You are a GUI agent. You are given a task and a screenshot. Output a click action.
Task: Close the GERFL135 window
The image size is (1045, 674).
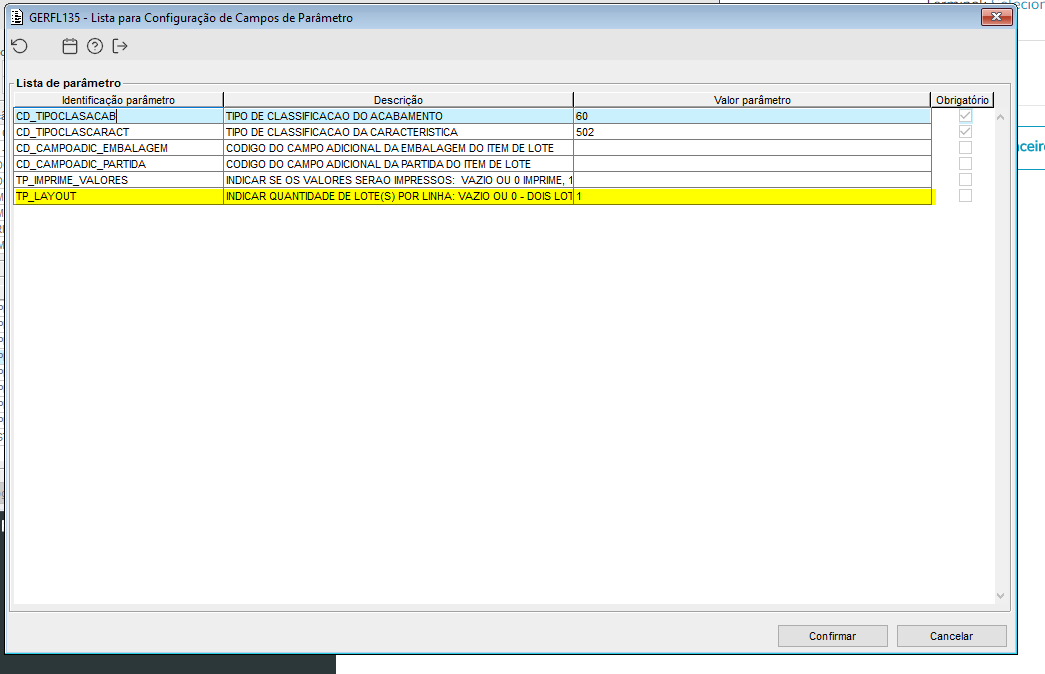click(996, 17)
